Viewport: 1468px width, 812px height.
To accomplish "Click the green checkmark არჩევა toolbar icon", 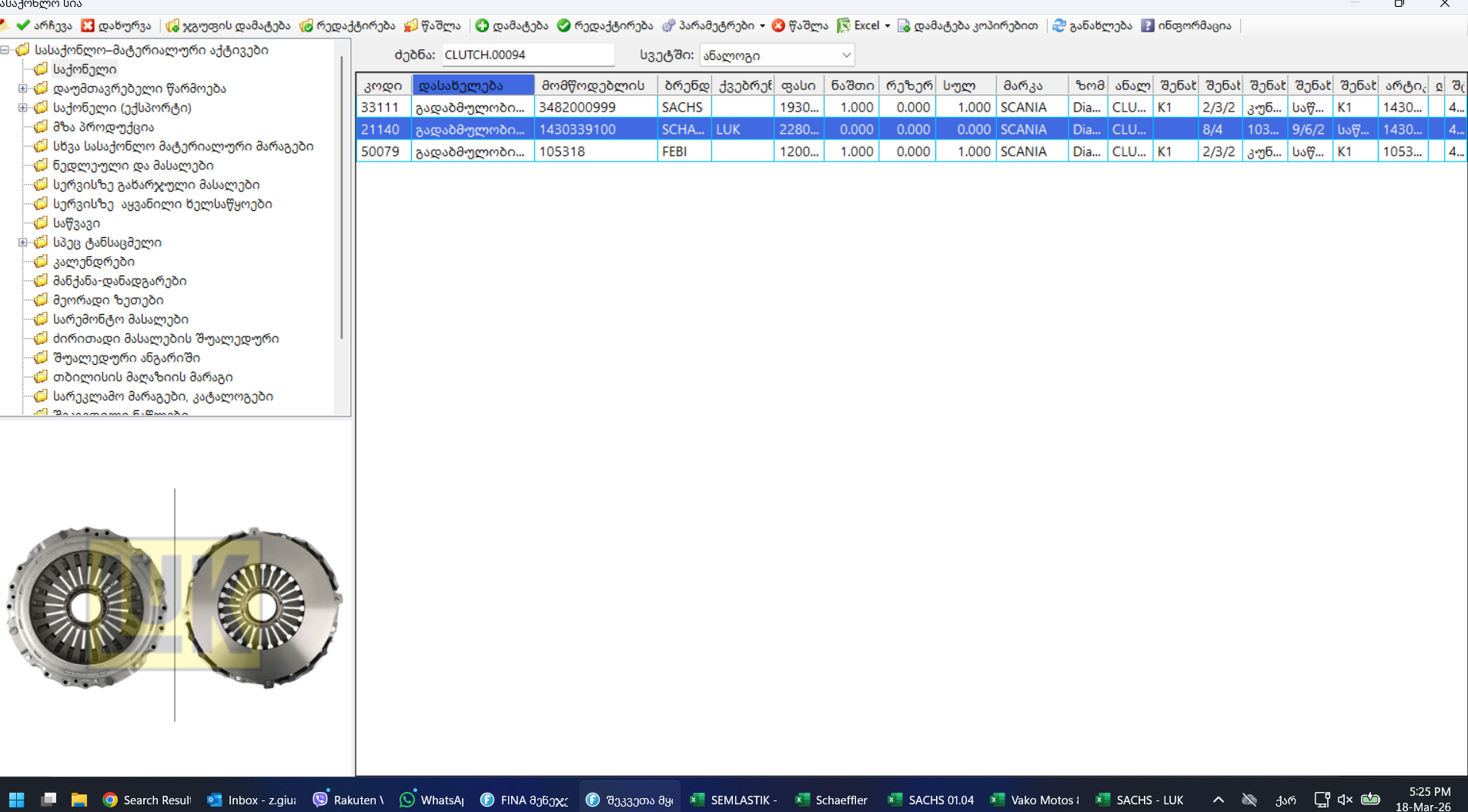I will [23, 25].
